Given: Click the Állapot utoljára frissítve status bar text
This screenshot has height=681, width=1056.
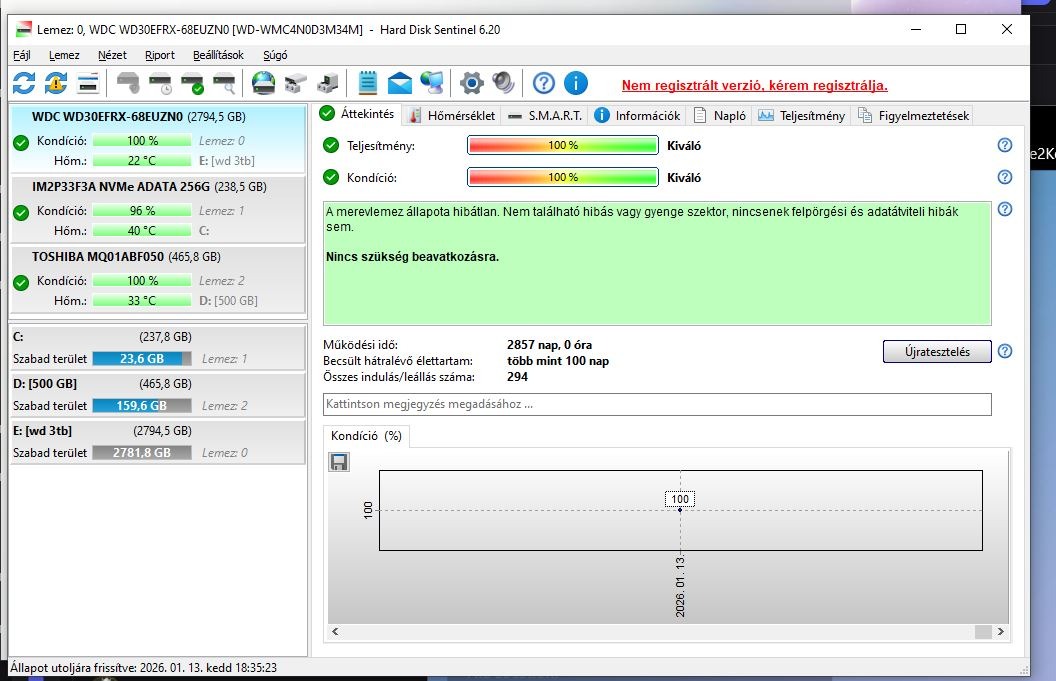Looking at the screenshot, I should click(143, 668).
